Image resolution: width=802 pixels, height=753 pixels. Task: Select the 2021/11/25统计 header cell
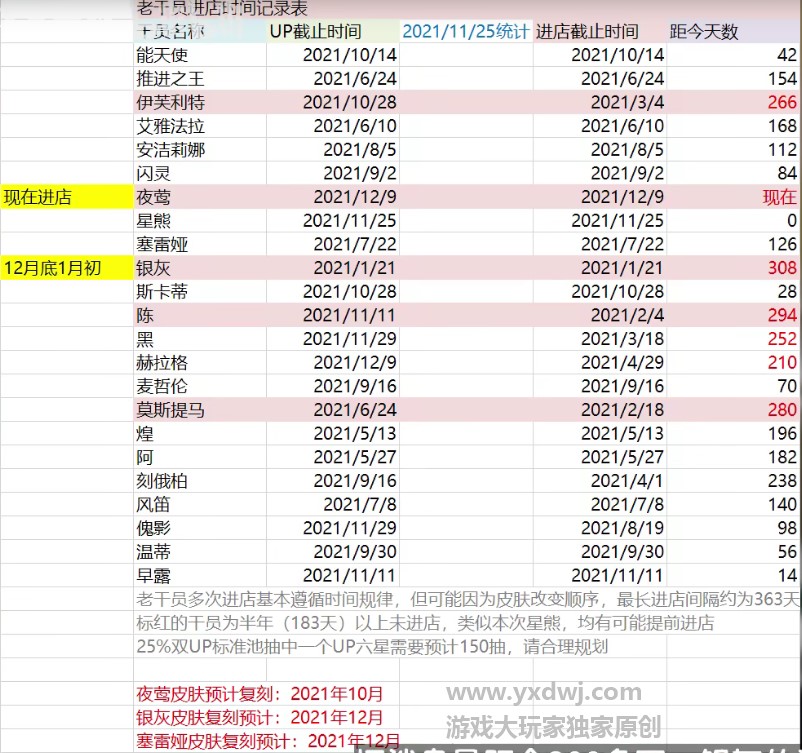pos(465,31)
